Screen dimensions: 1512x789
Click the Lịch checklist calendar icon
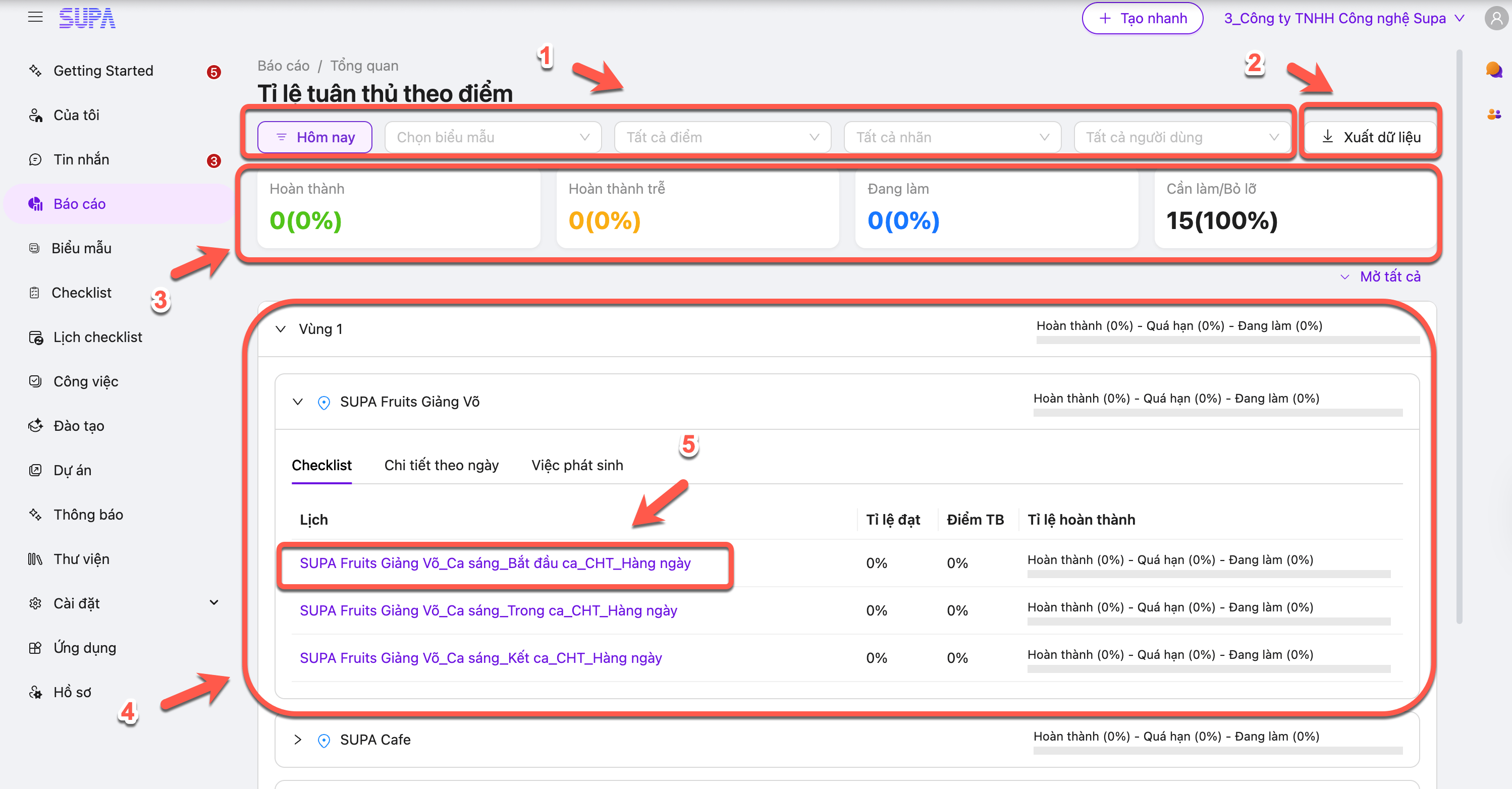[x=35, y=337]
